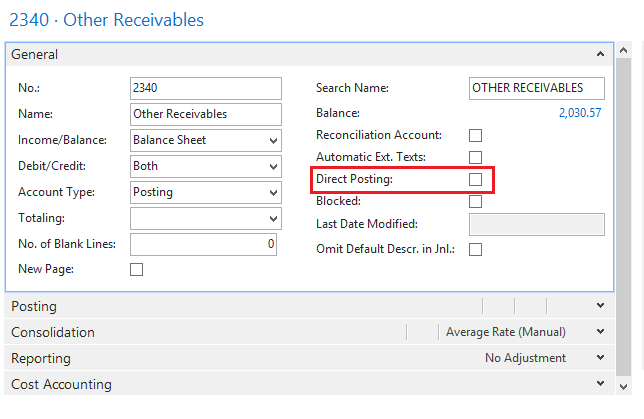Screen dimensions: 644x419
Task: Click the No. of Blank Lines field
Action: coord(205,244)
